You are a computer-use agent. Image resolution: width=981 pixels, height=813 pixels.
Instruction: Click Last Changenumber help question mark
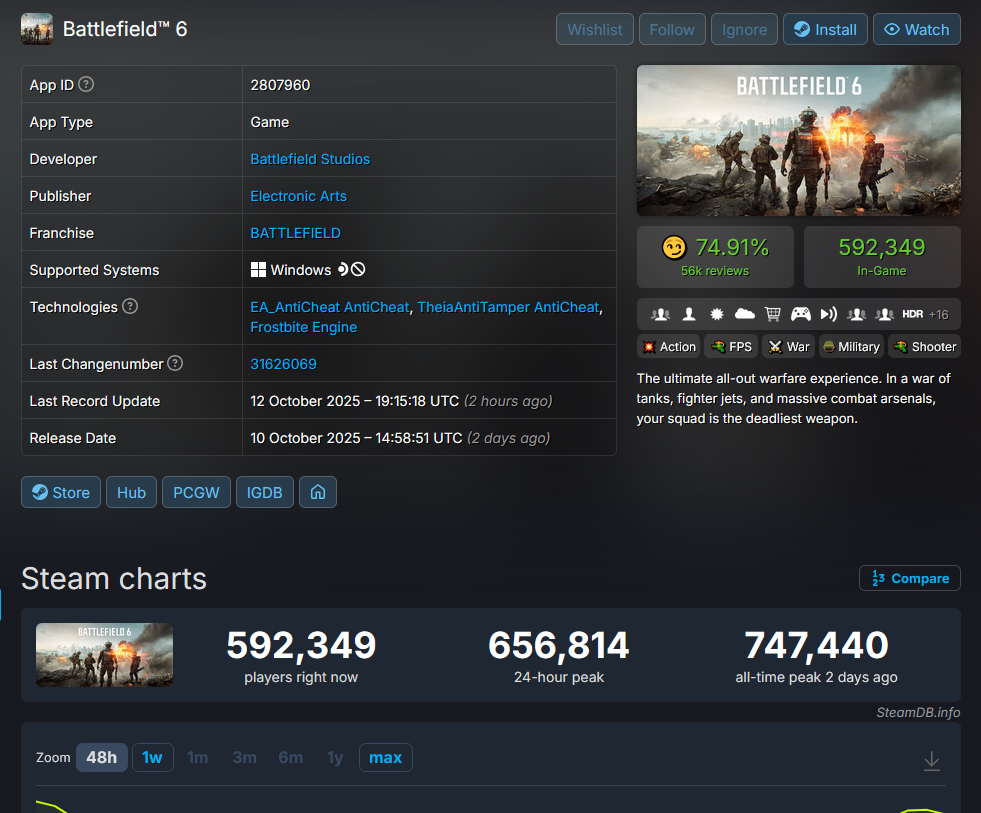click(x=175, y=363)
